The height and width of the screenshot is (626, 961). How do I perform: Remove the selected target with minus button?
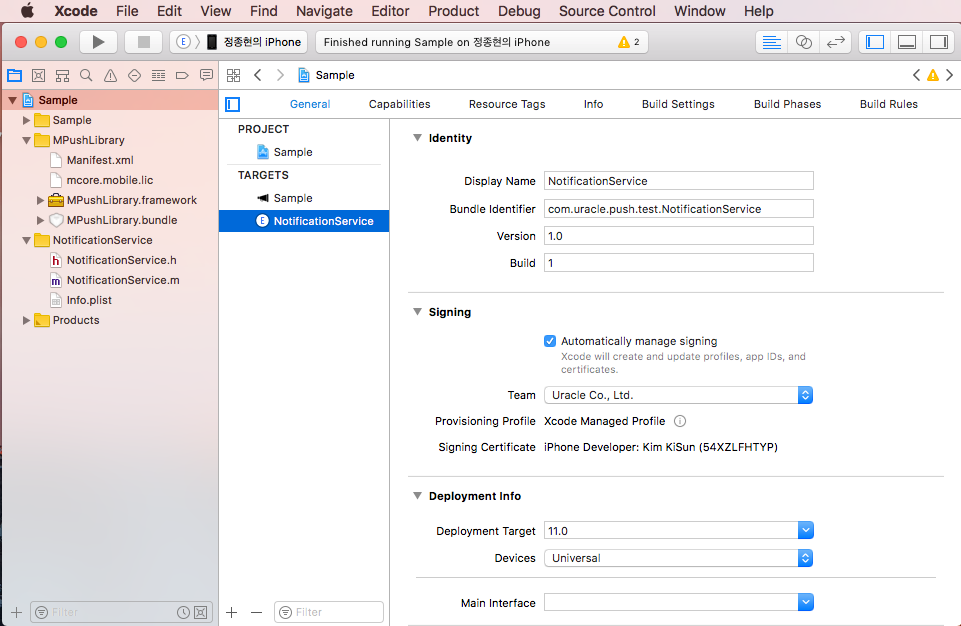[x=256, y=612]
